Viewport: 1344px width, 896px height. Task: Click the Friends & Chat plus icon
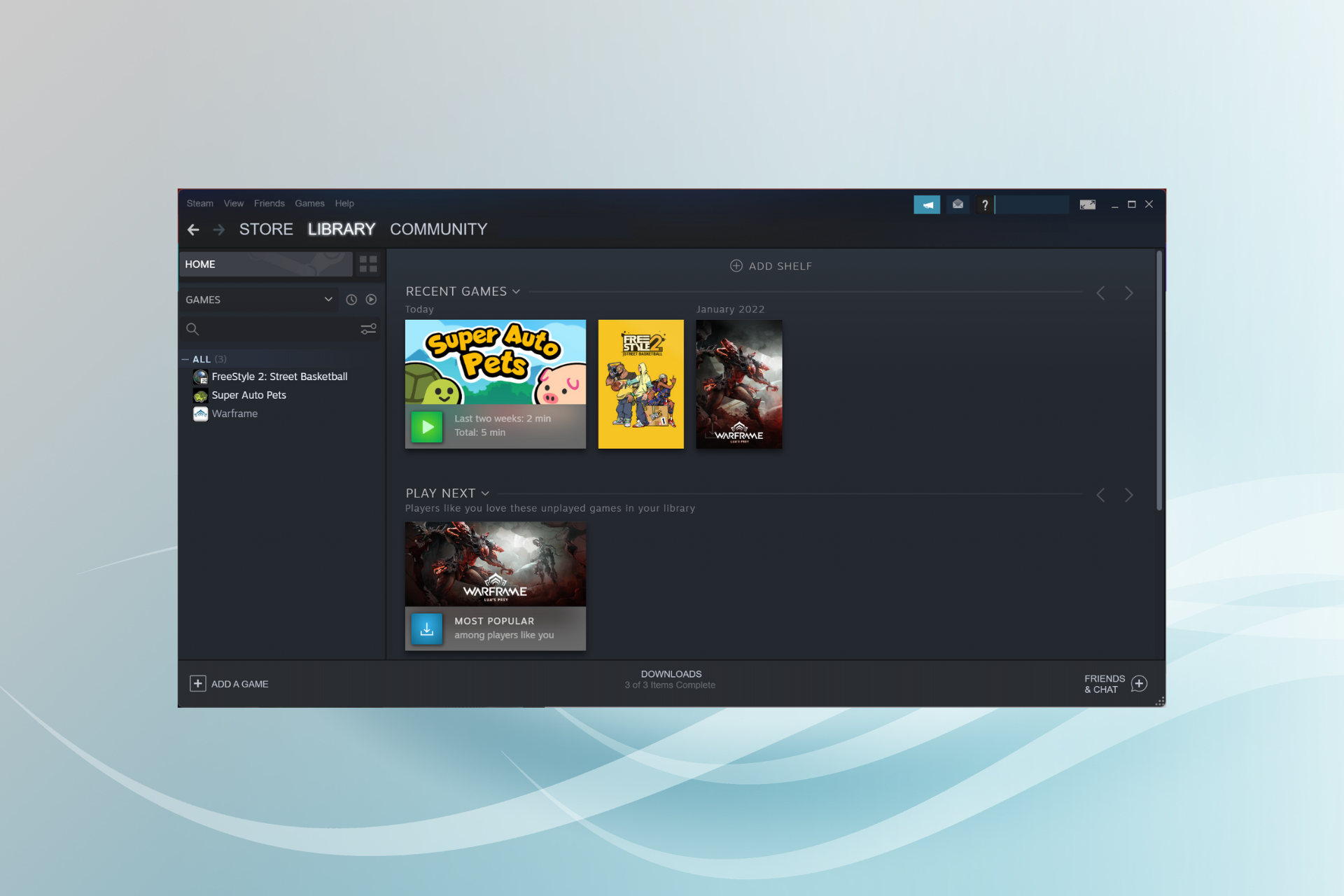pyautogui.click(x=1139, y=684)
